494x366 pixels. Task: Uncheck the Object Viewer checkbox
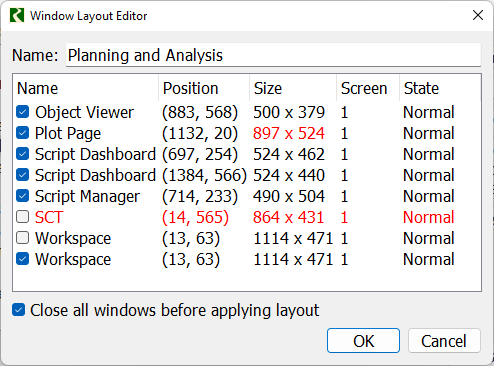pyautogui.click(x=22, y=112)
